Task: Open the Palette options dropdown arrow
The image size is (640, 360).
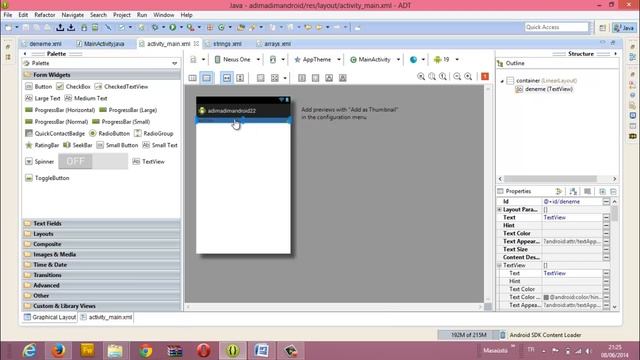Action: 175,64
